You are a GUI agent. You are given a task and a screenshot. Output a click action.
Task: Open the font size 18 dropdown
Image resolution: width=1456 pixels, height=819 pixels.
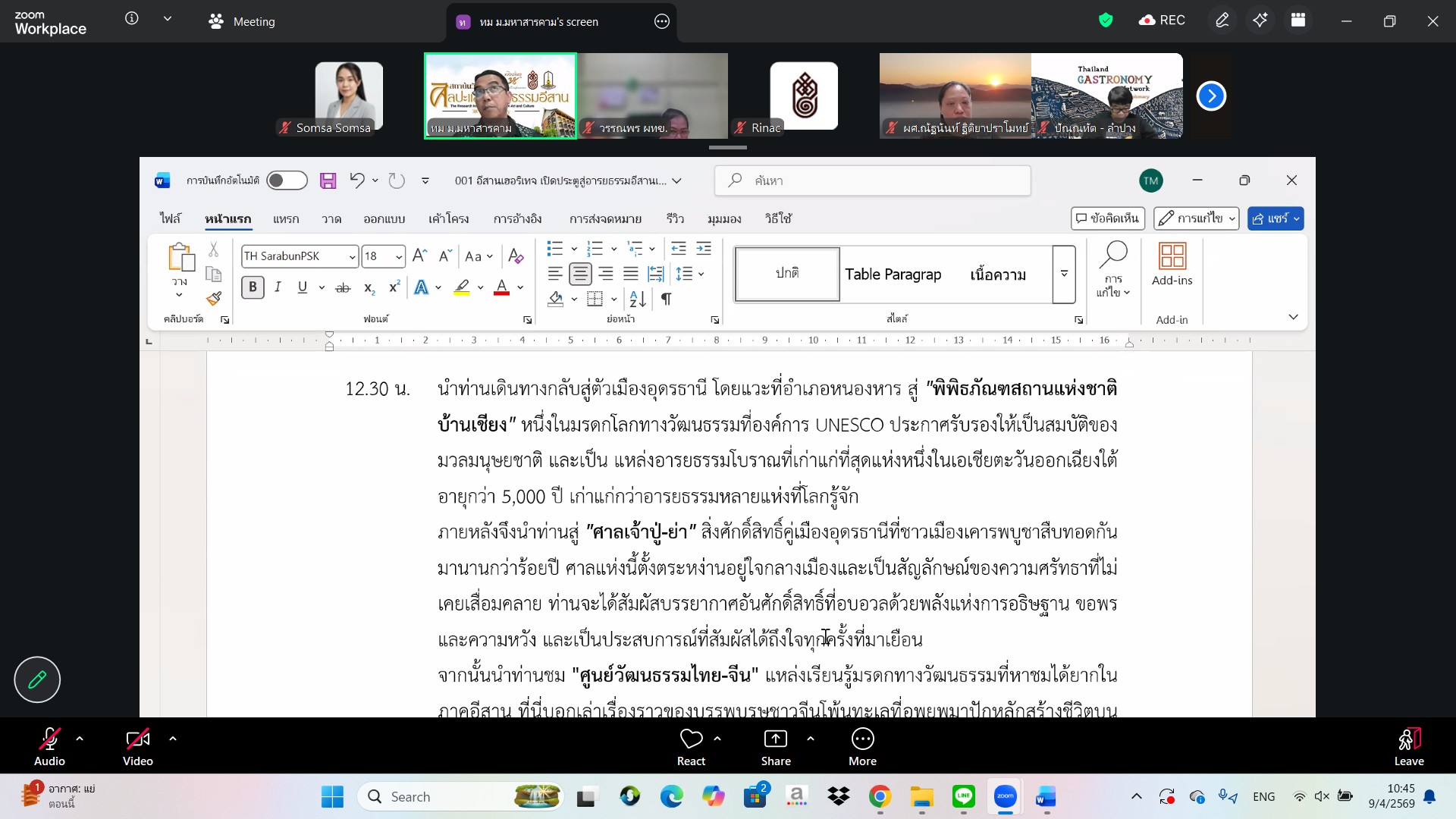(x=399, y=257)
